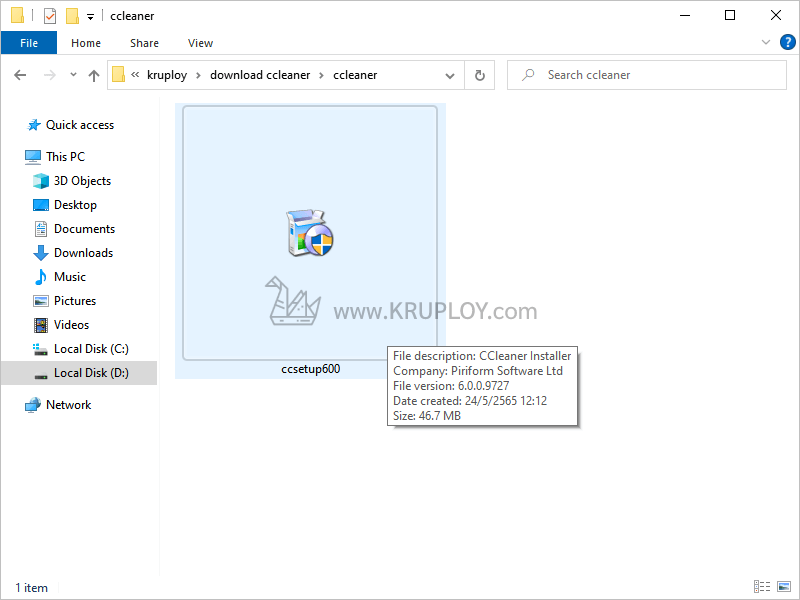Close the ccleaner Explorer window

pos(776,15)
